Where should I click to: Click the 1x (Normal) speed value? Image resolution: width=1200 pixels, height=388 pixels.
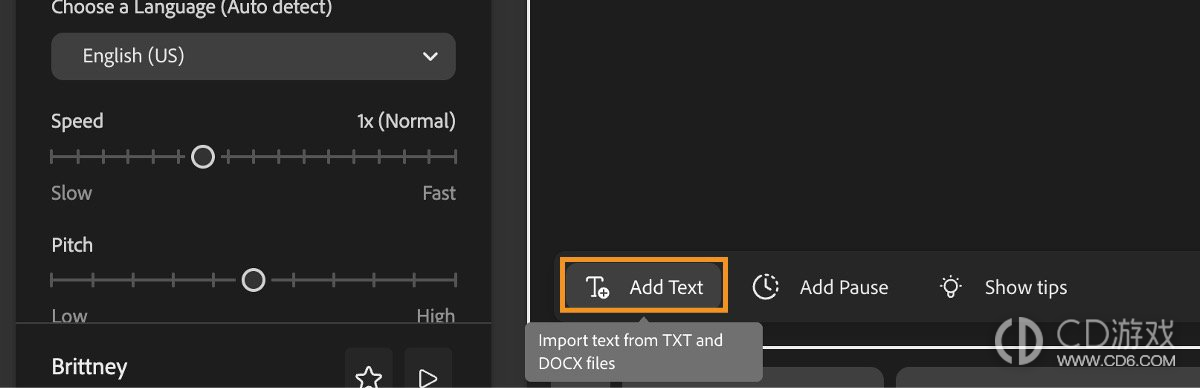(x=406, y=121)
